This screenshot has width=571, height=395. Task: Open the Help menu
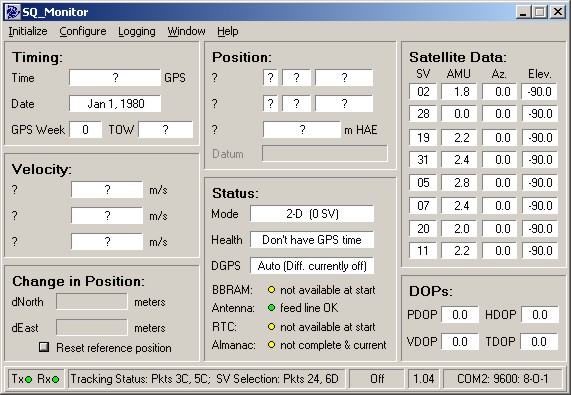pyautogui.click(x=228, y=31)
